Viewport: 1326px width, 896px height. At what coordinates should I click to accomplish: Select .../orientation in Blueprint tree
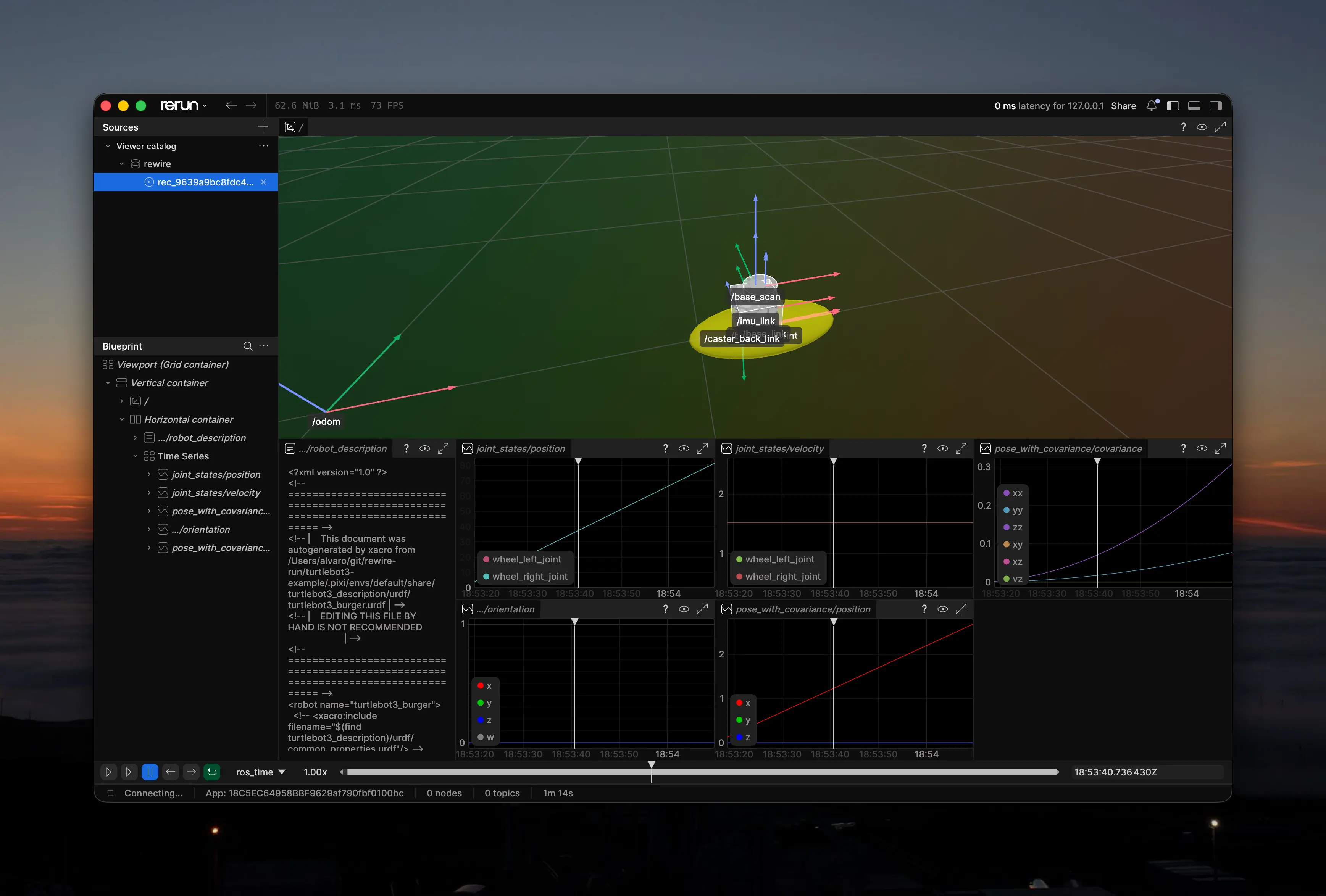coord(201,529)
